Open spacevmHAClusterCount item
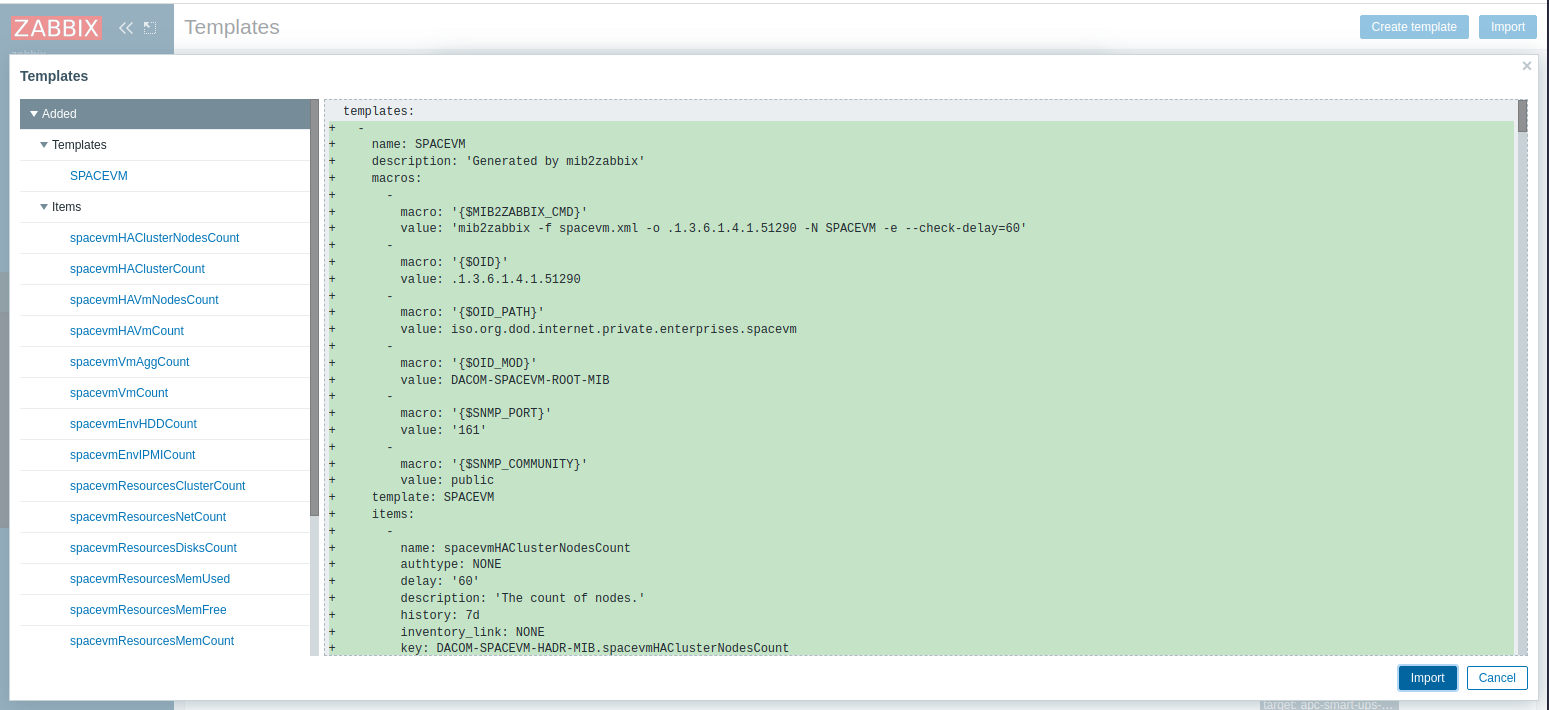Viewport: 1549px width, 710px height. (x=137, y=269)
